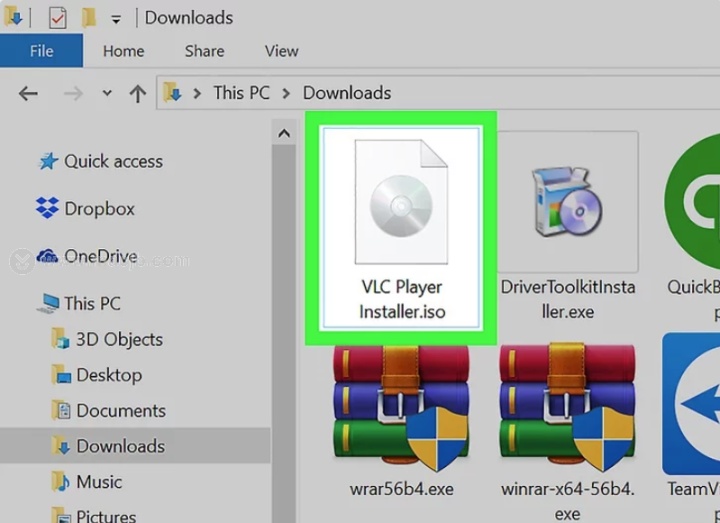The width and height of the screenshot is (720, 523).
Task: Click the Back navigation arrow
Action: pyautogui.click(x=28, y=94)
